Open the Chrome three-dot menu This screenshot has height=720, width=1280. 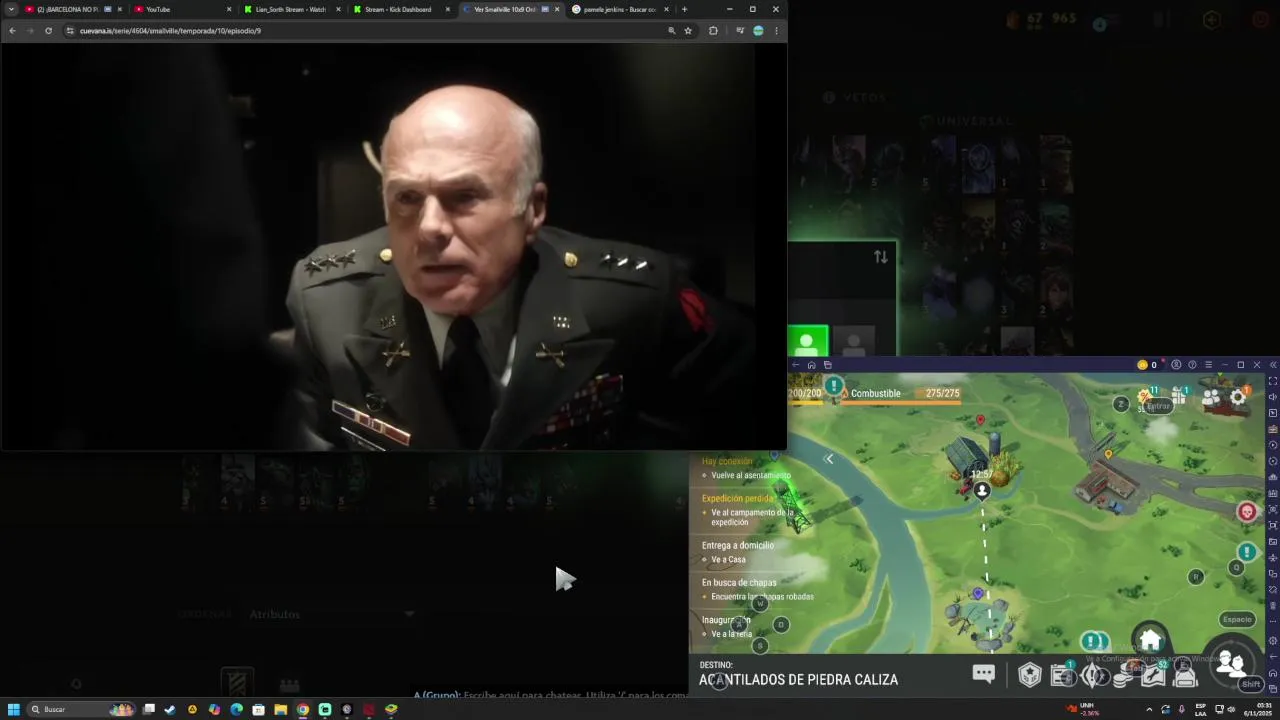tap(776, 31)
